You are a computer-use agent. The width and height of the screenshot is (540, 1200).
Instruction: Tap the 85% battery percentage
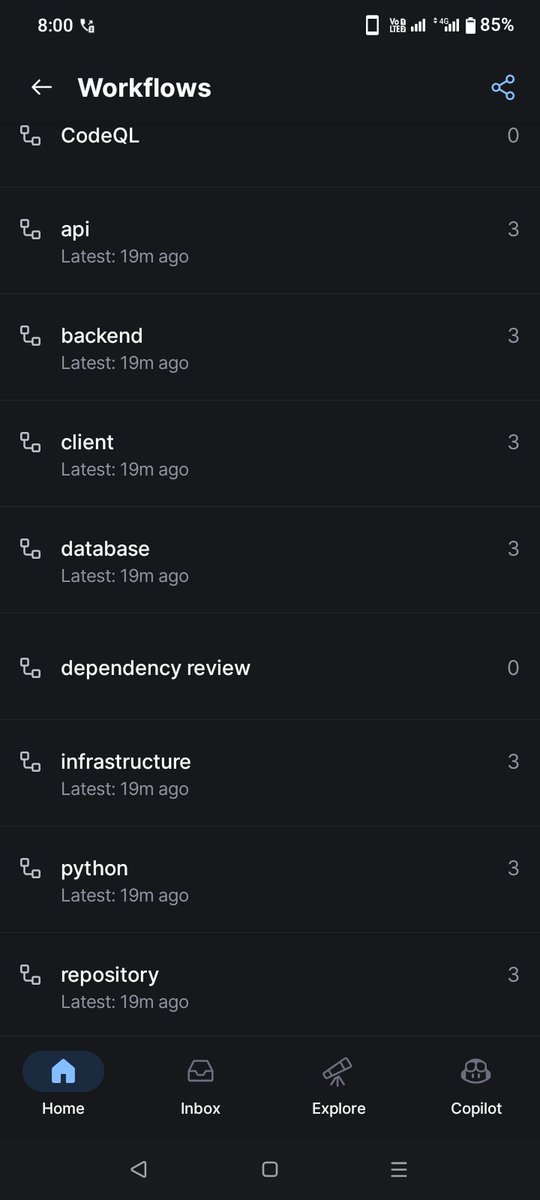pyautogui.click(x=497, y=26)
